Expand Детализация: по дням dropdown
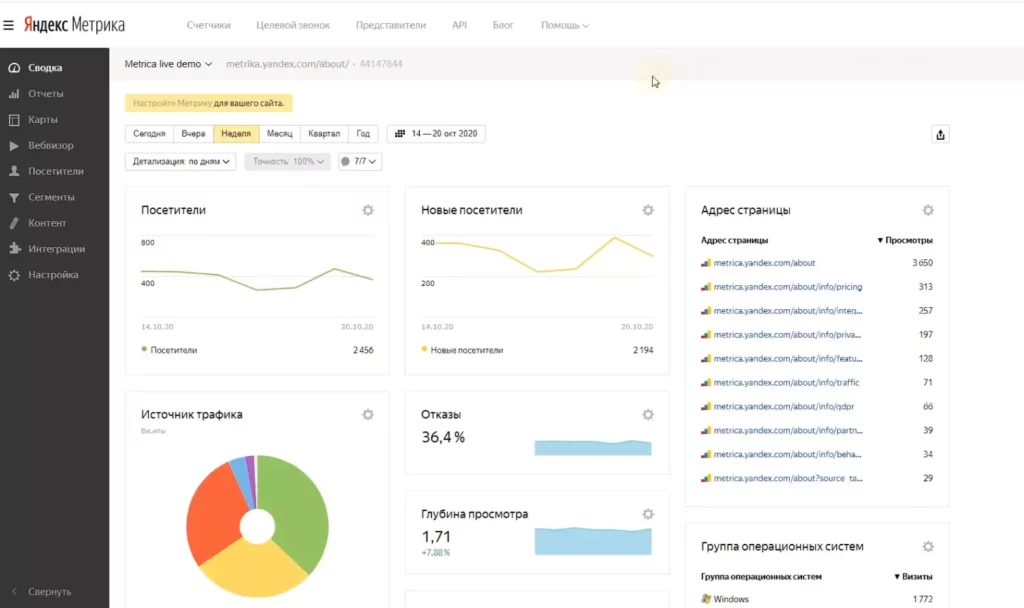Image resolution: width=1024 pixels, height=608 pixels. coord(180,161)
